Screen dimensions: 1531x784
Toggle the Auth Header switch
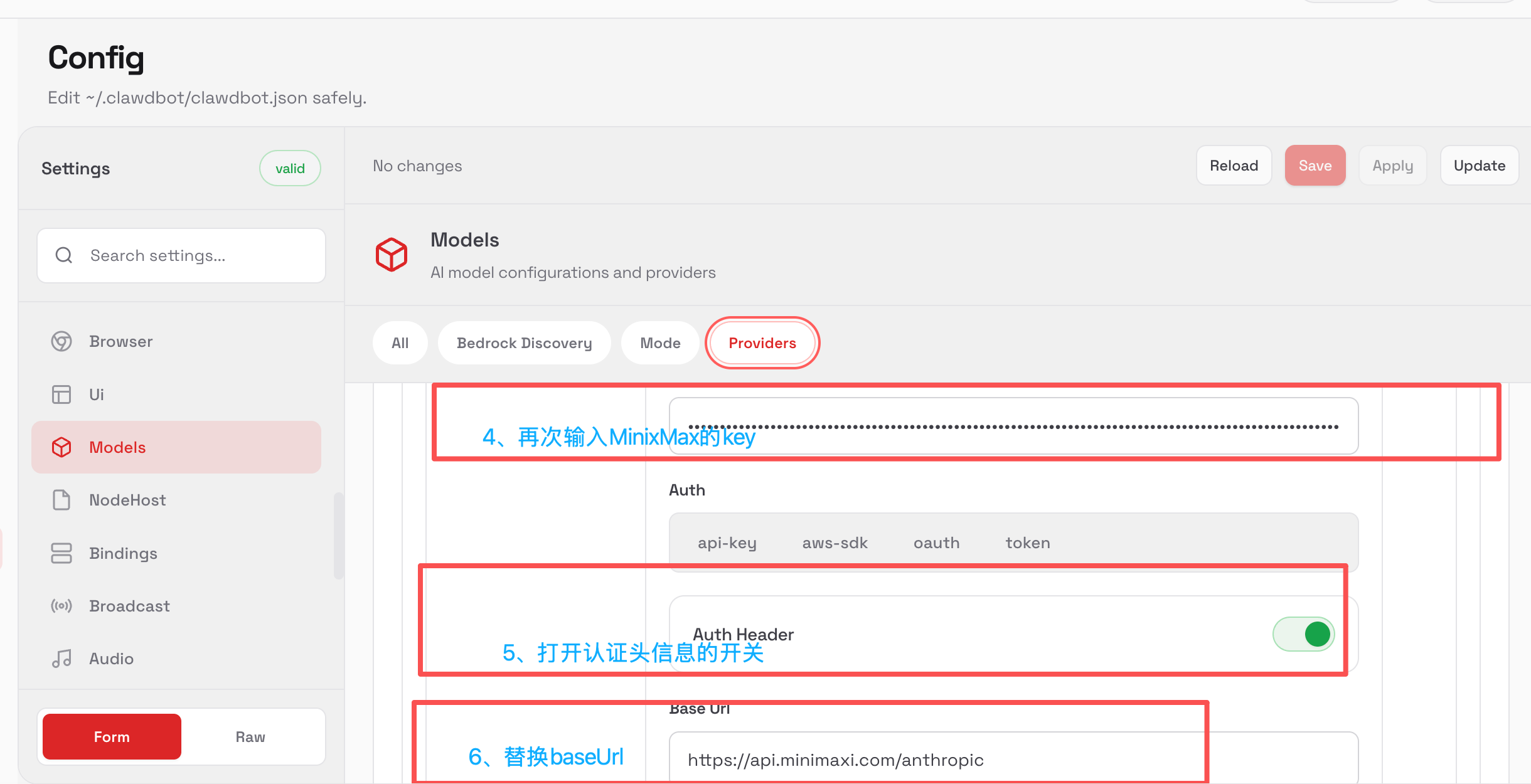coord(1303,634)
